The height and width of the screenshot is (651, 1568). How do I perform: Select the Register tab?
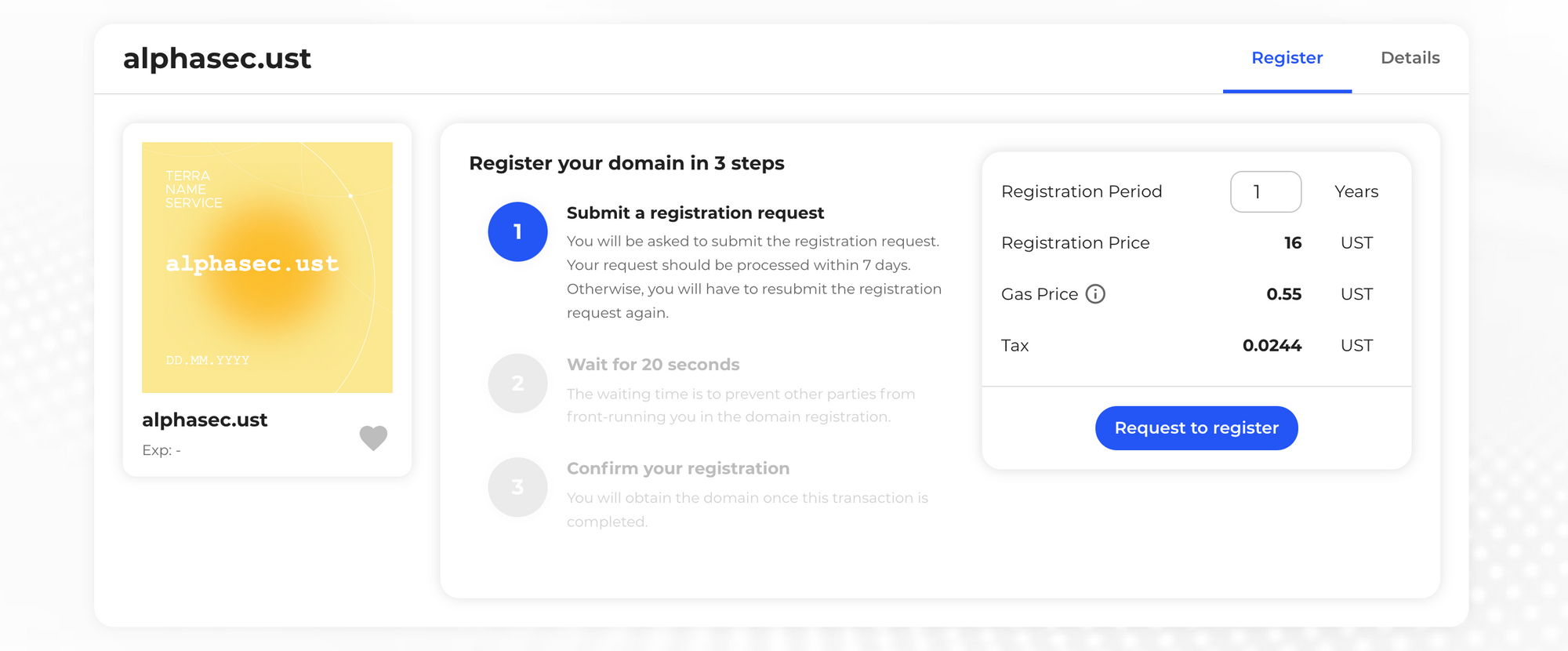(1287, 57)
